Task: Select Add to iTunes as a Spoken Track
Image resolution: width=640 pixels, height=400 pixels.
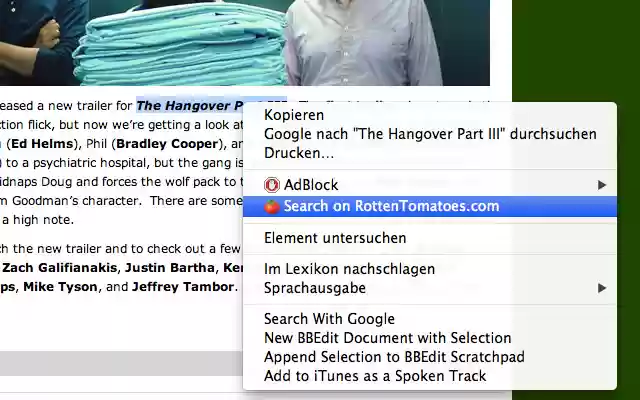Action: pyautogui.click(x=430, y=376)
